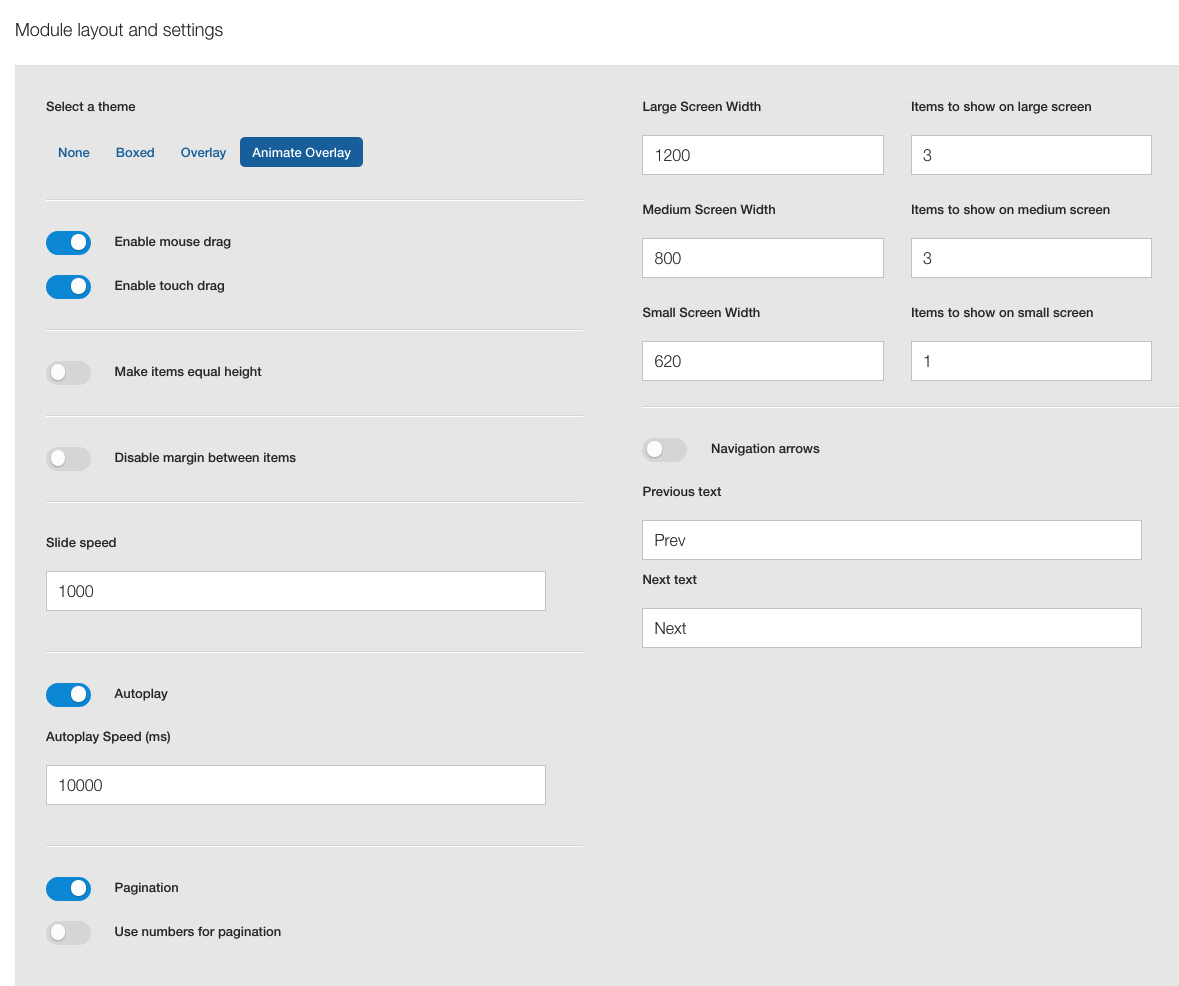Select the Animate Overlay theme button

tap(302, 153)
